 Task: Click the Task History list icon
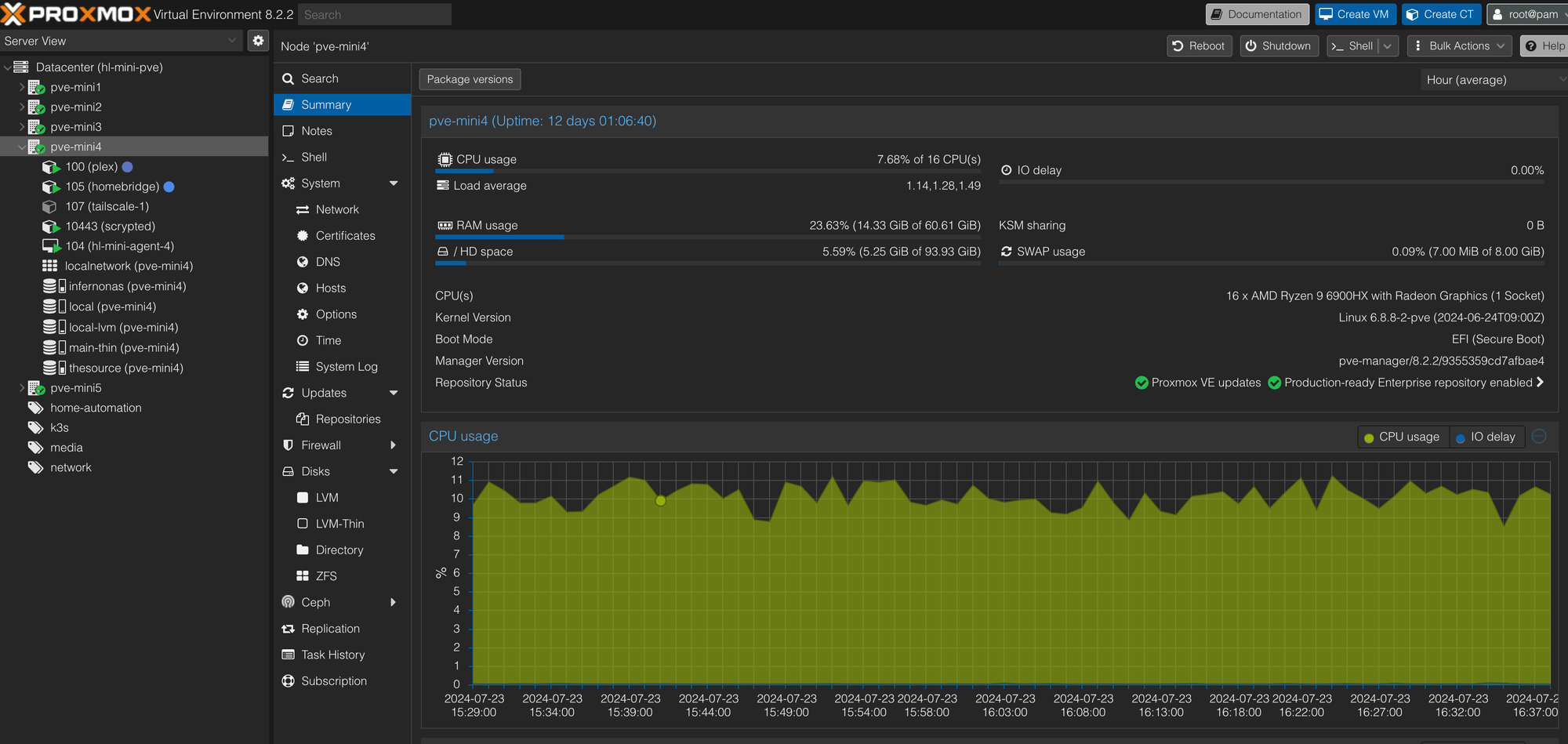coord(288,655)
